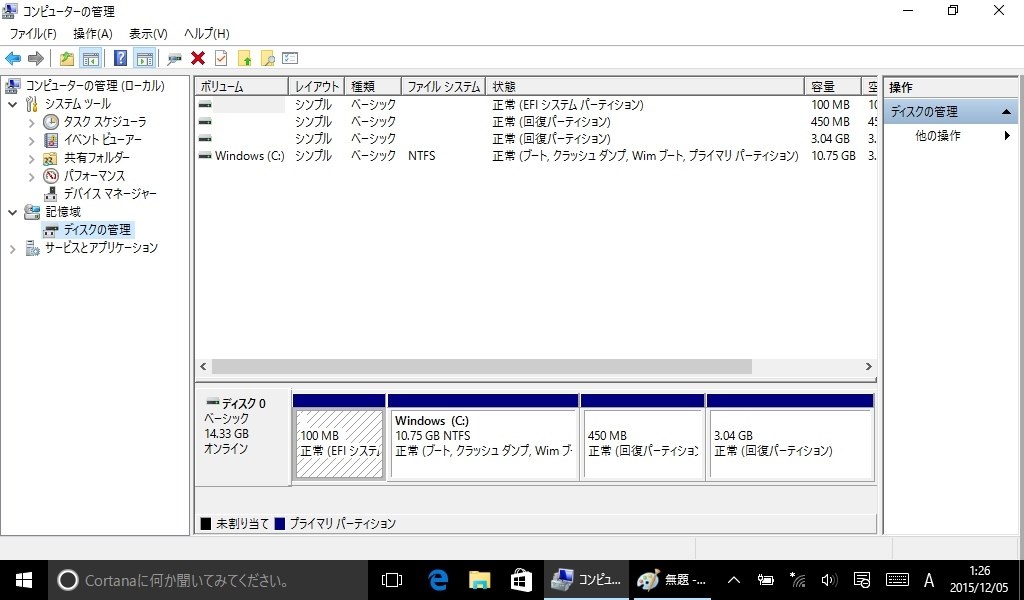
Task: Click the blue Back arrow in toolbar
Action: 13,59
